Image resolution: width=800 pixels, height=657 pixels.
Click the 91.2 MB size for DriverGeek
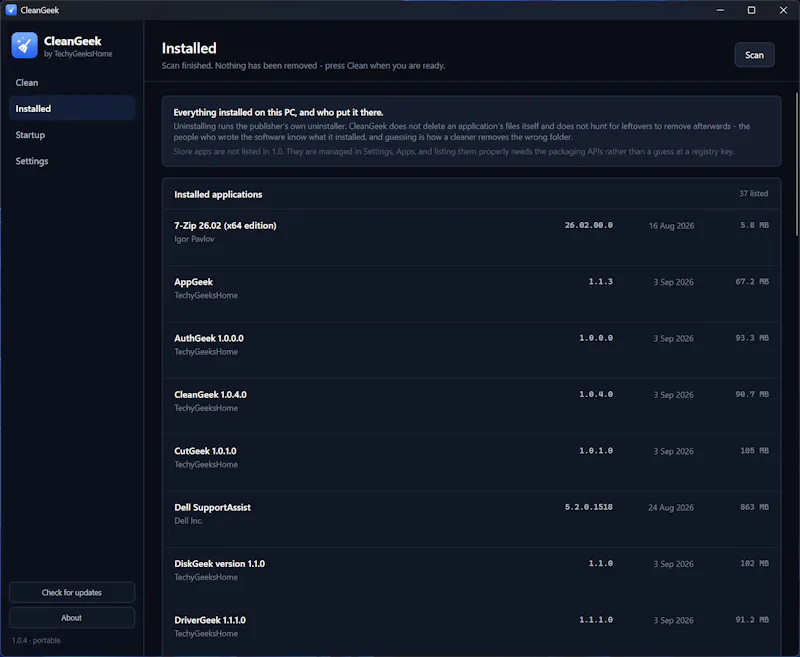[752, 620]
